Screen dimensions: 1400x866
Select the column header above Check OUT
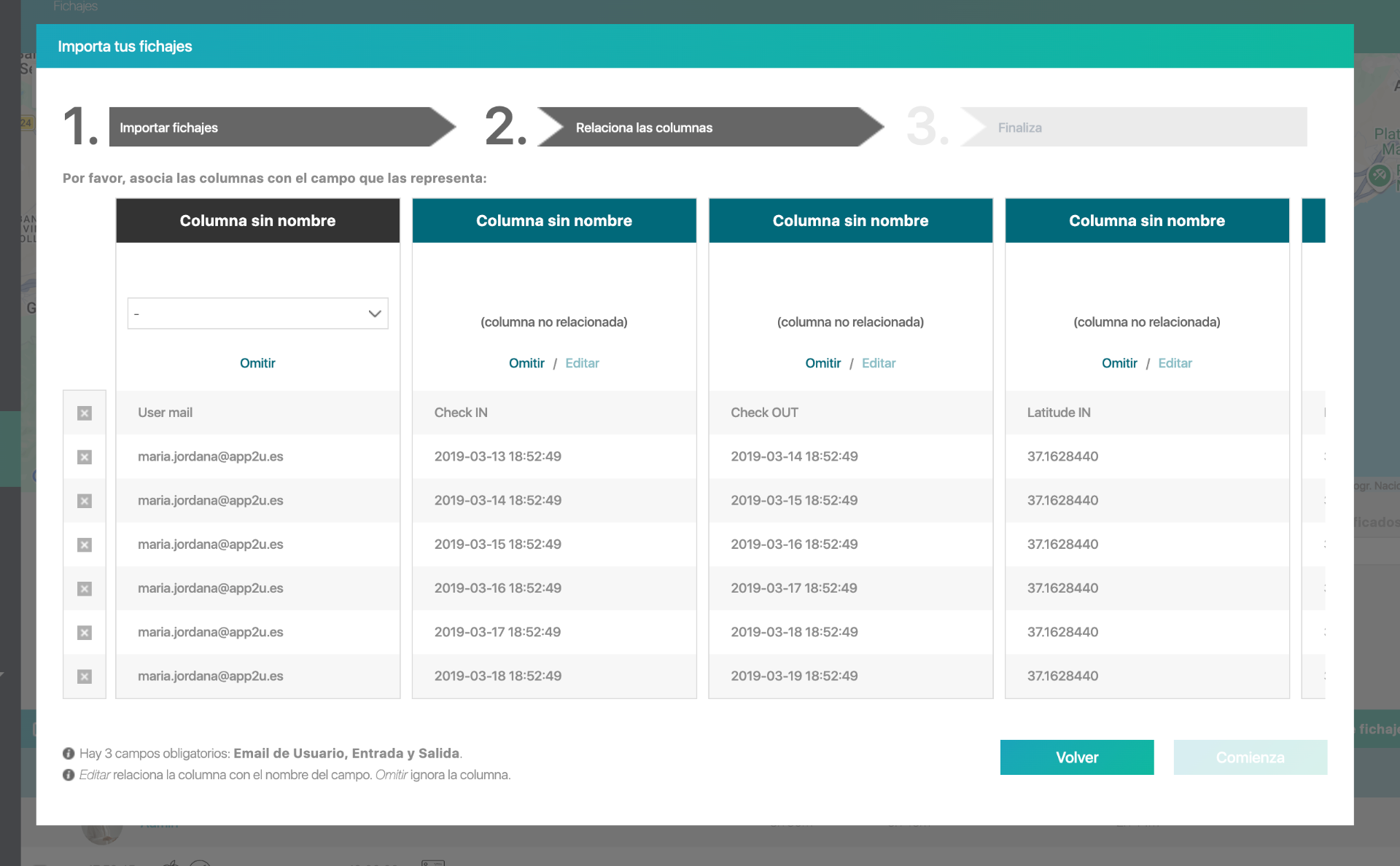[x=850, y=221]
